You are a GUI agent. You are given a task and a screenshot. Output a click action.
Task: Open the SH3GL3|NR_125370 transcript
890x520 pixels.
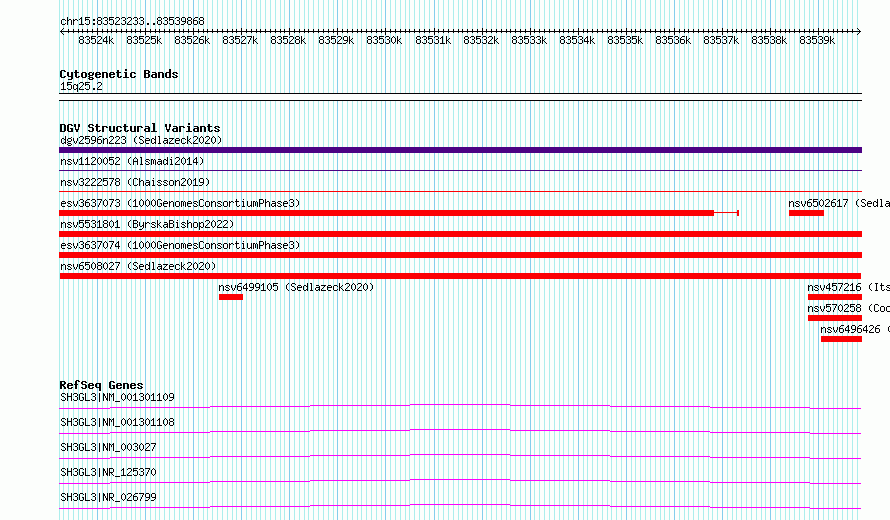[x=108, y=472]
